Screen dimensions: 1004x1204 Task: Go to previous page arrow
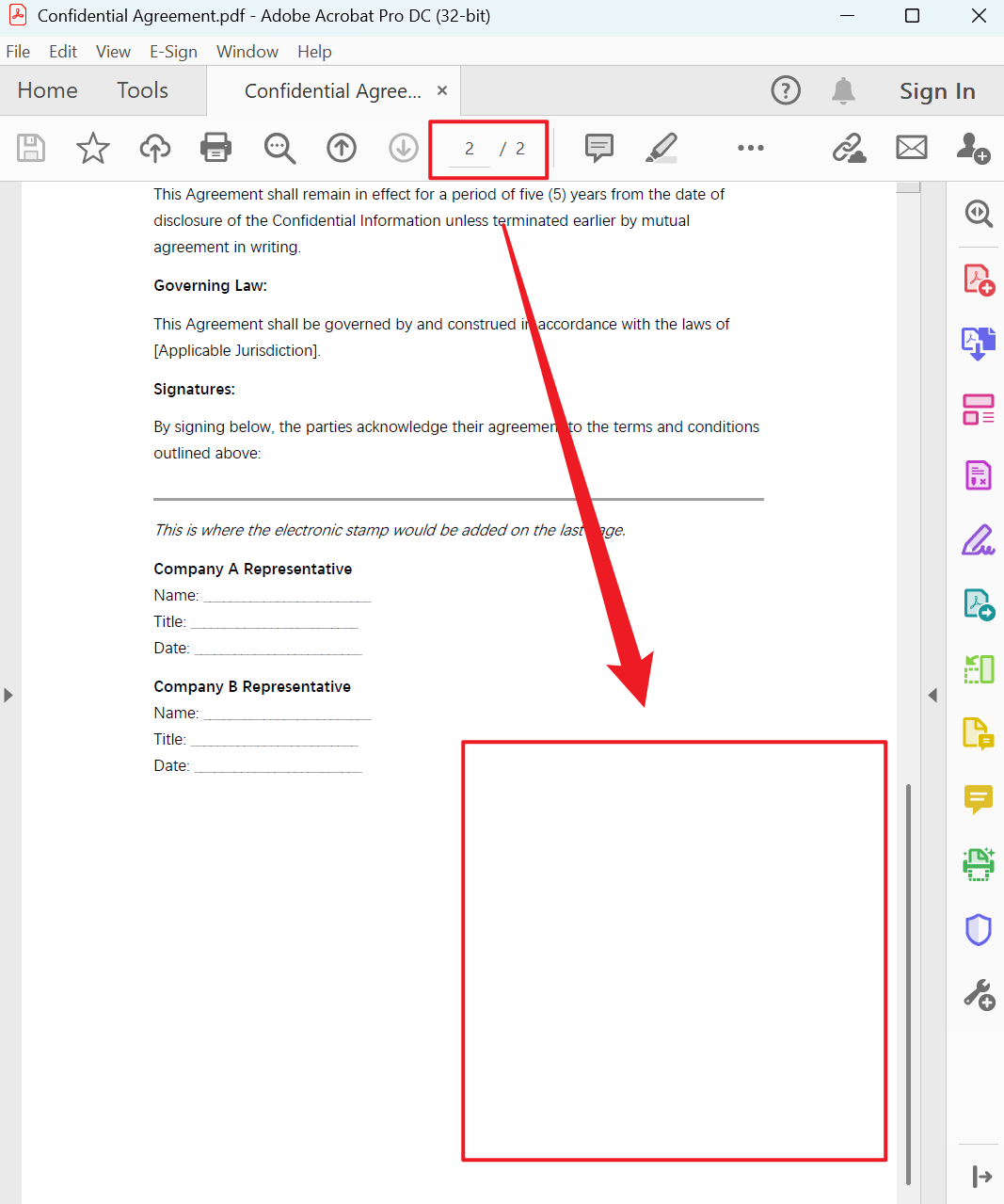(342, 148)
